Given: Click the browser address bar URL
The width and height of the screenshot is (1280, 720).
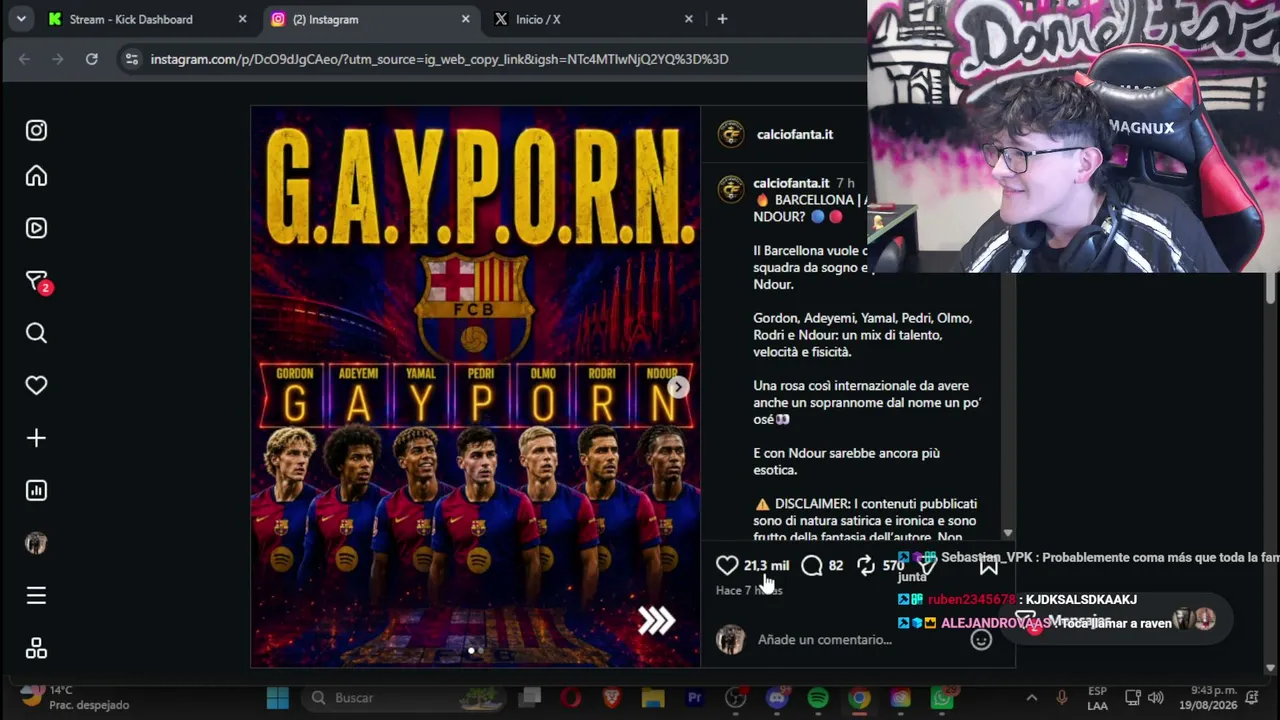Looking at the screenshot, I should point(439,59).
